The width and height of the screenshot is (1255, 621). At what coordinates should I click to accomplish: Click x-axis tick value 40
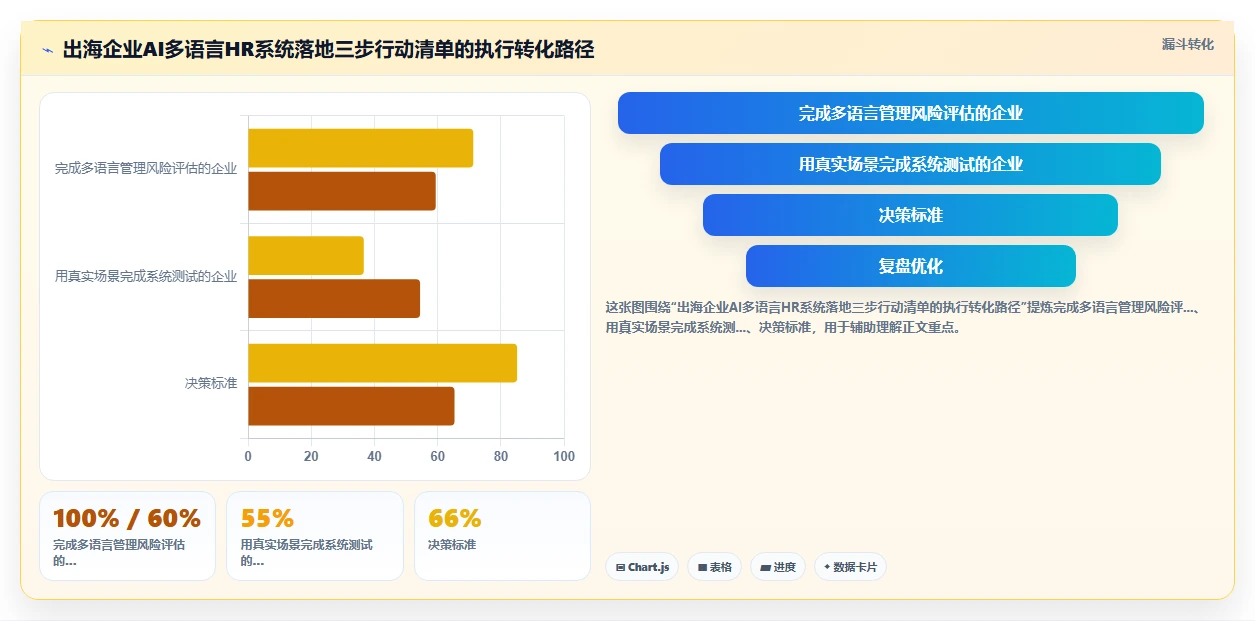click(x=375, y=456)
